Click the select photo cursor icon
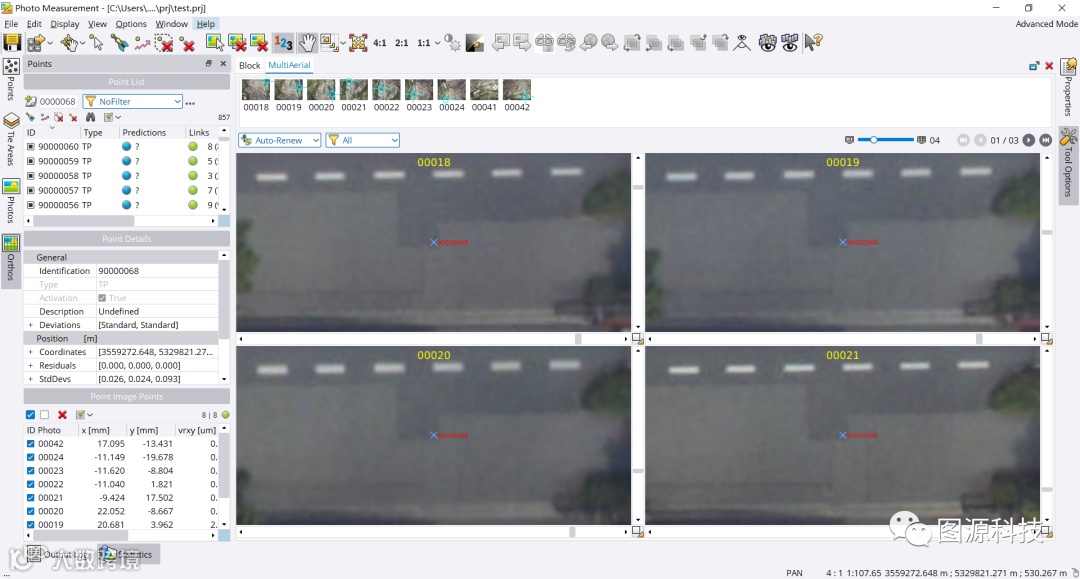This screenshot has height=579, width=1080. point(214,43)
